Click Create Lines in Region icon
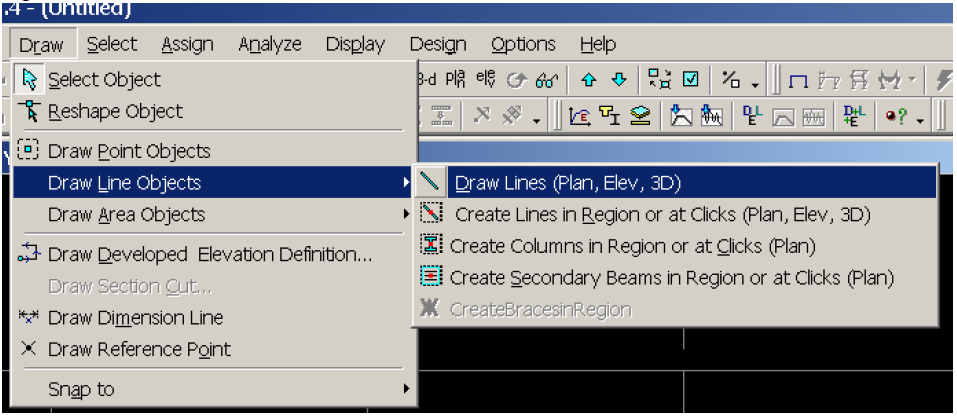 pos(431,214)
